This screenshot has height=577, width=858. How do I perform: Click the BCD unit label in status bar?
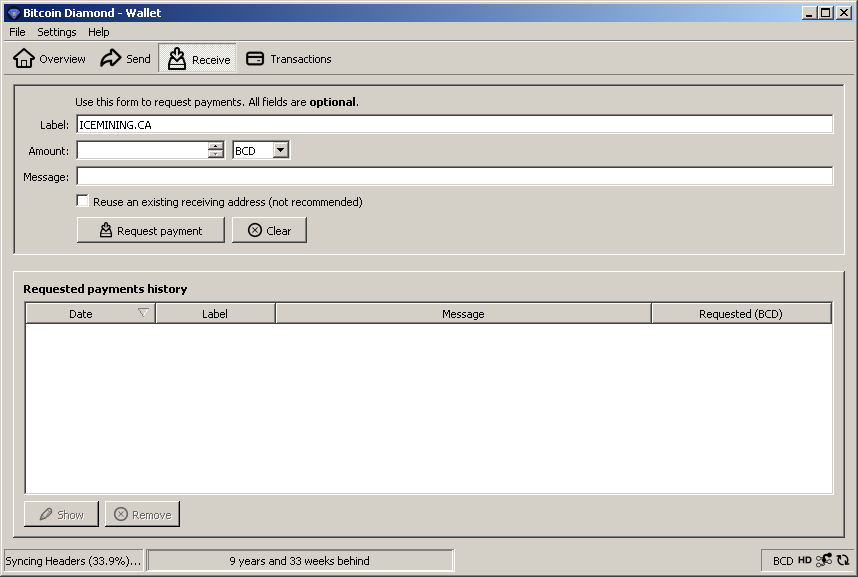coord(782,561)
